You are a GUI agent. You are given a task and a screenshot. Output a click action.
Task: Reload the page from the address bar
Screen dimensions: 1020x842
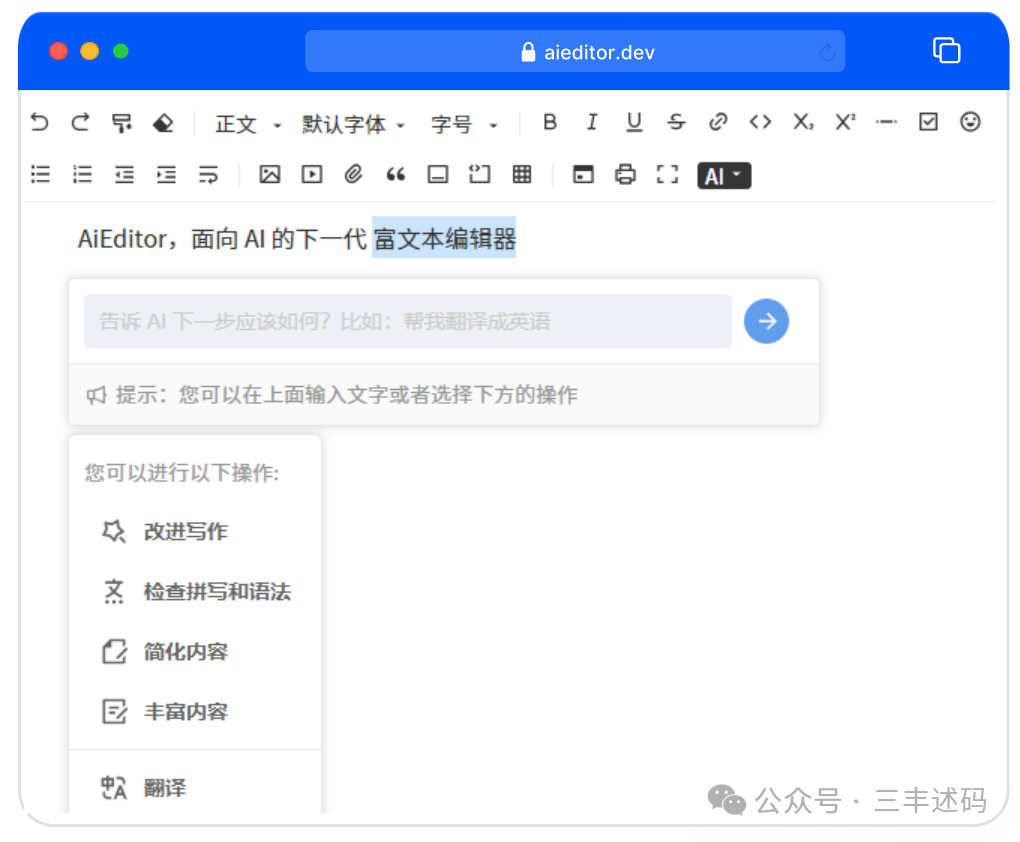[827, 52]
